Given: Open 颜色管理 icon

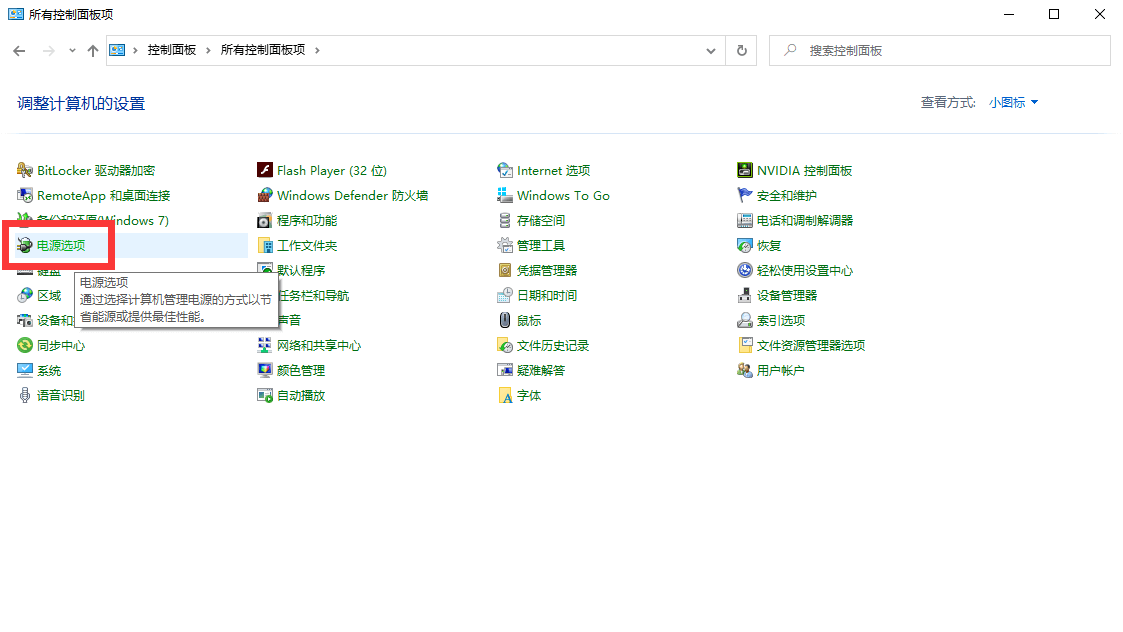Looking at the screenshot, I should (x=265, y=370).
